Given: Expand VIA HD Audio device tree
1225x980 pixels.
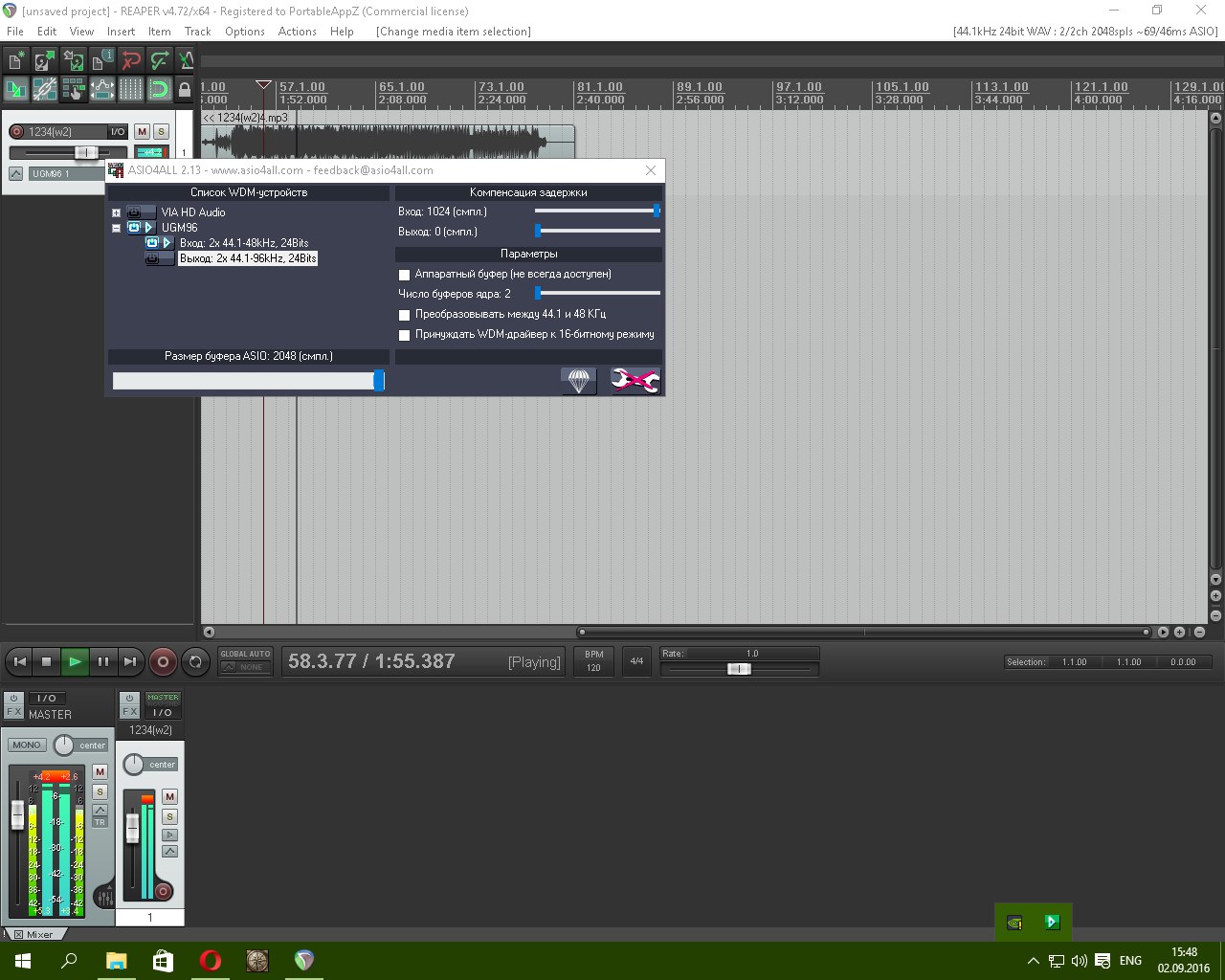Looking at the screenshot, I should 116,212.
